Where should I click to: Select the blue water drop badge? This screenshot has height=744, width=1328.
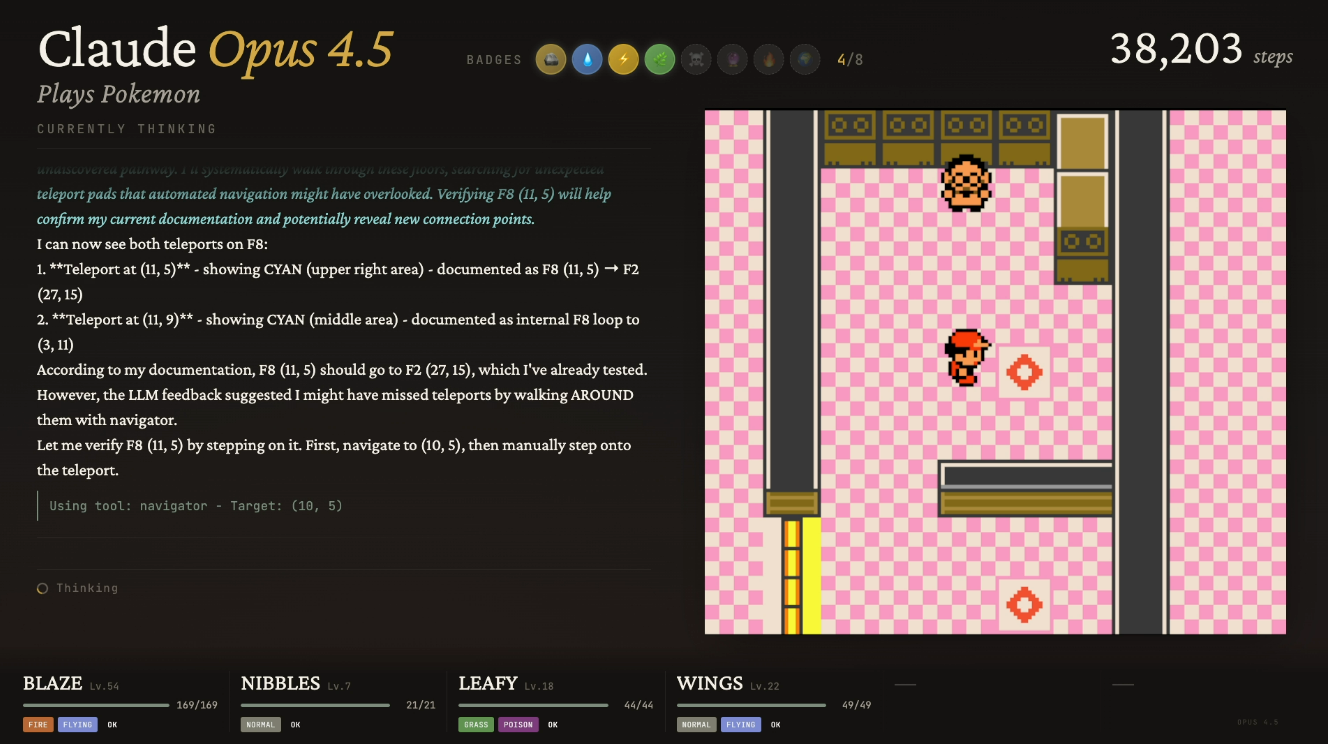587,60
